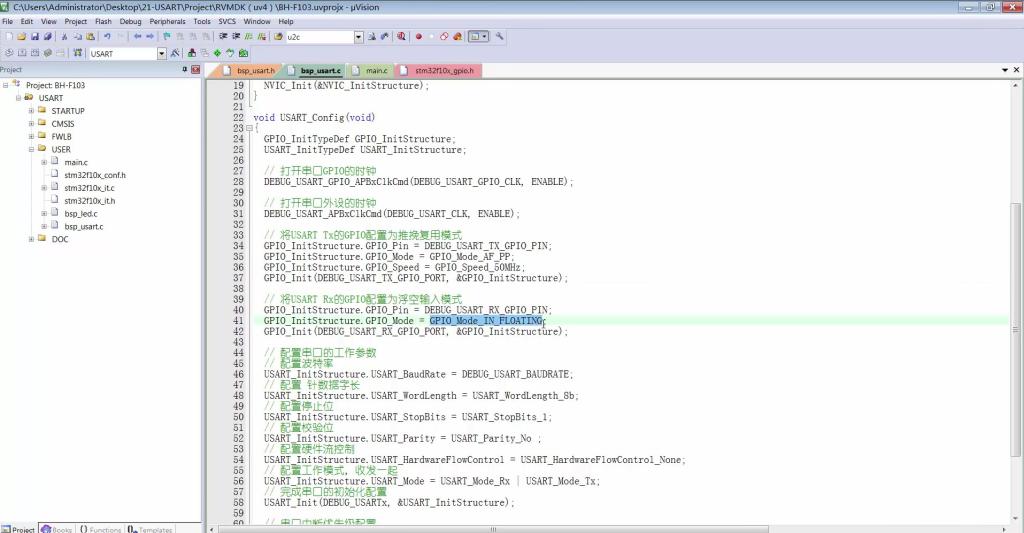The width and height of the screenshot is (1024, 533).
Task: Switch to the Functions panel tab
Action: [x=100, y=528]
